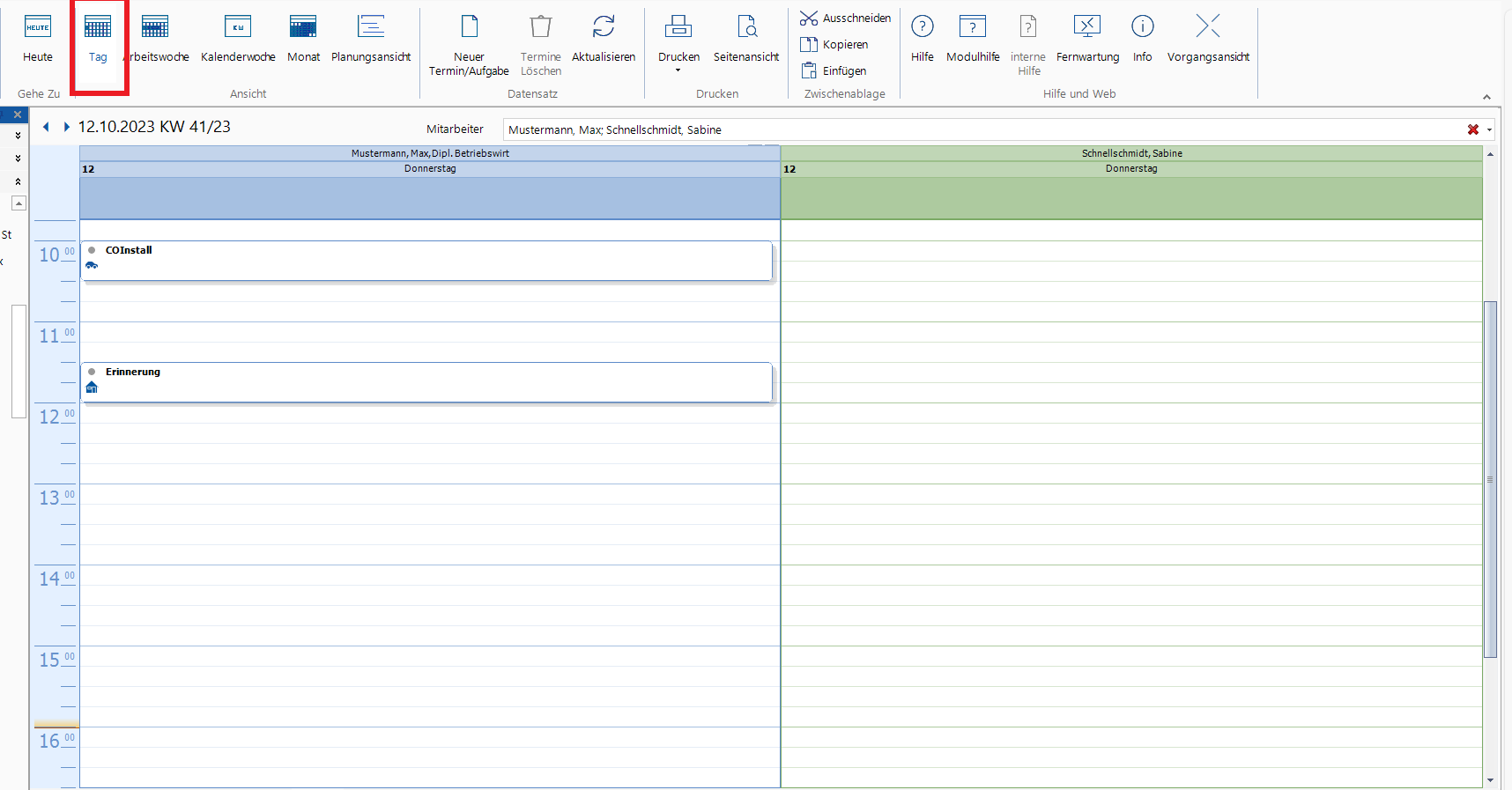Image resolution: width=1512 pixels, height=790 pixels.
Task: Expand the Drucken dropdown arrow
Action: point(678,70)
